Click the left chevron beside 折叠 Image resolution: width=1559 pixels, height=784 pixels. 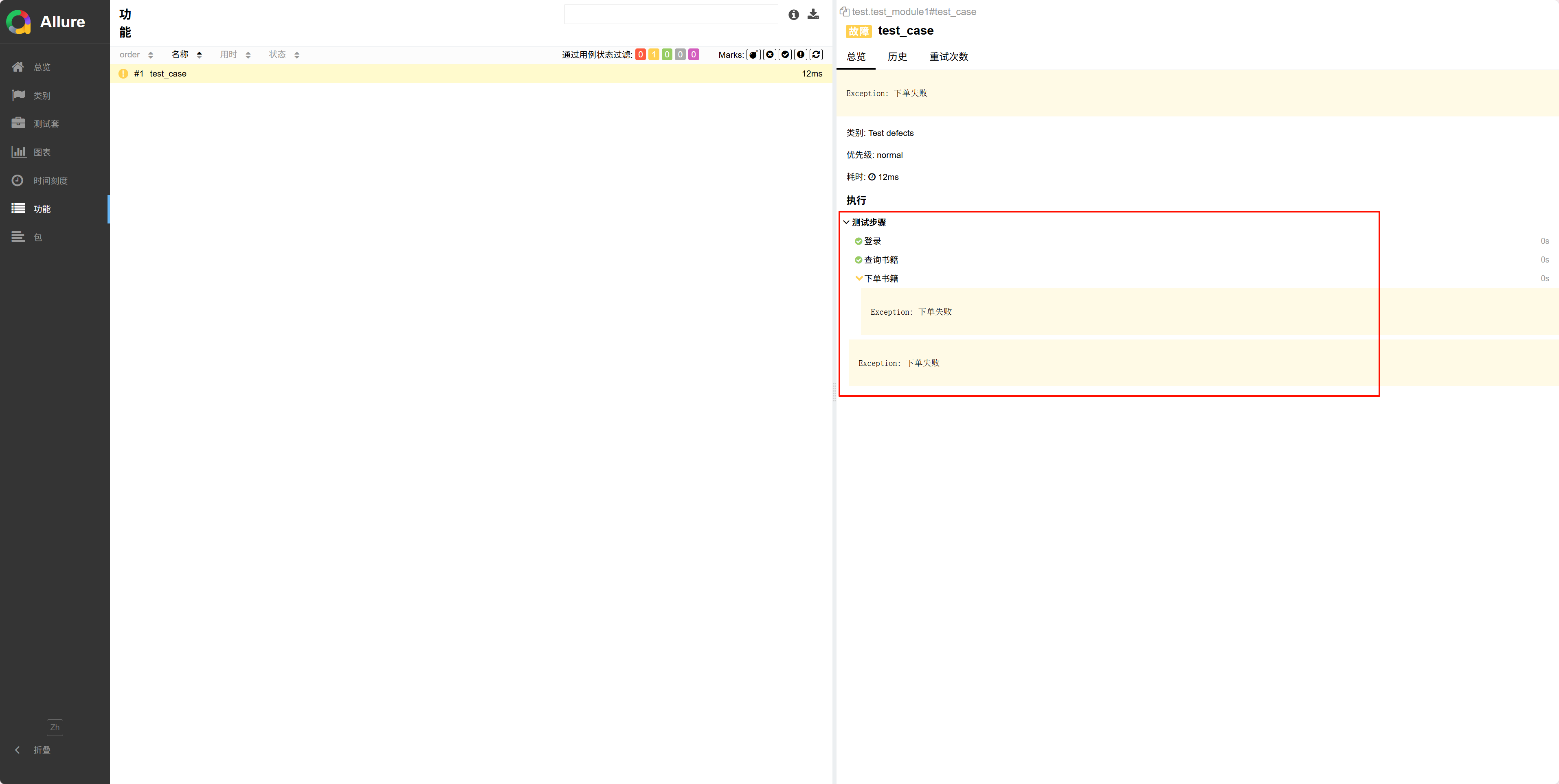coord(18,750)
